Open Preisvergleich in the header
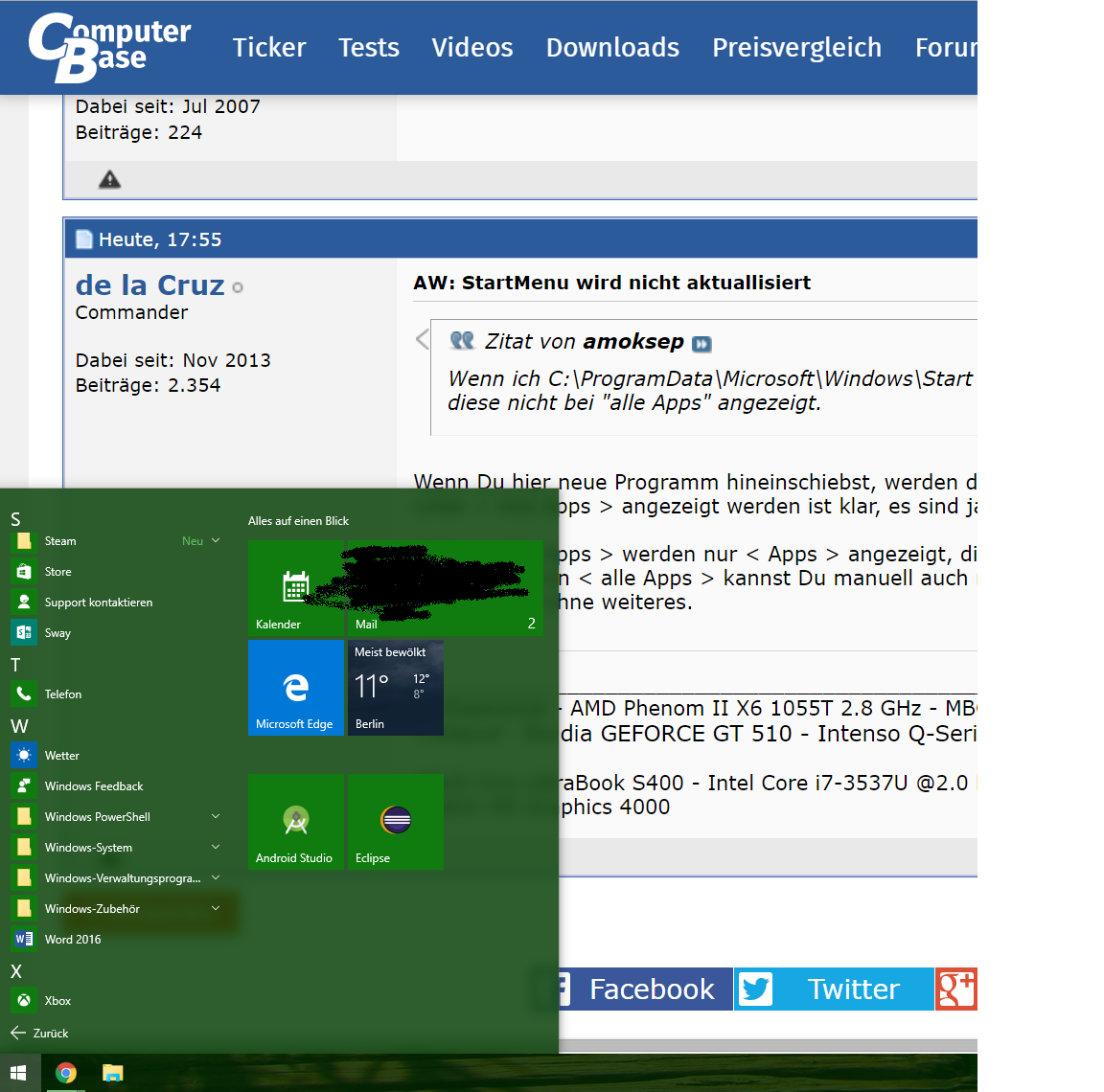Viewport: 1104px width, 1092px height. (x=796, y=48)
